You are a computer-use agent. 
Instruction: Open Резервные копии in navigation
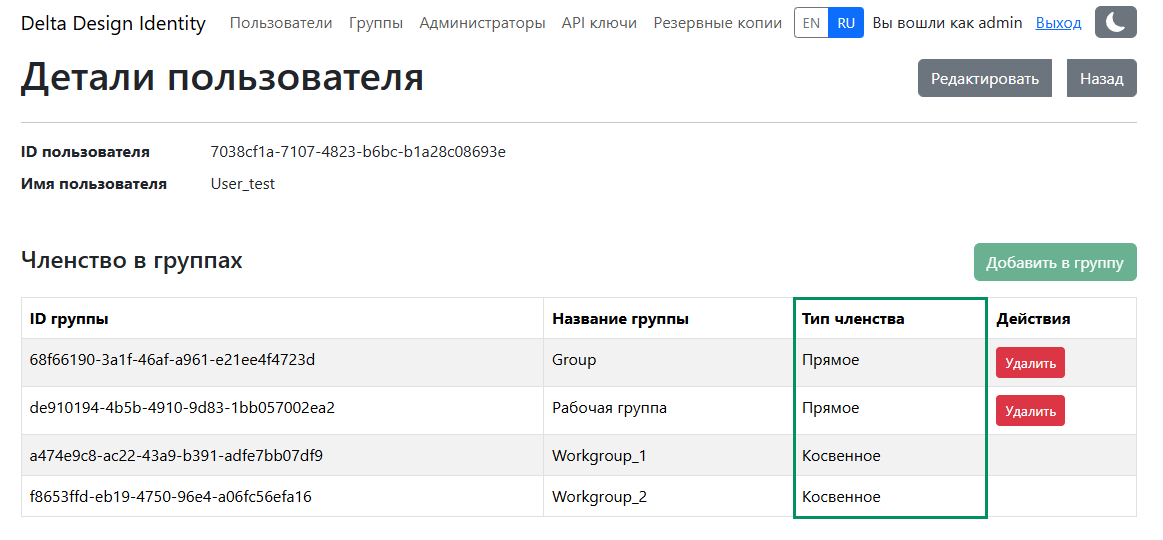[x=717, y=23]
